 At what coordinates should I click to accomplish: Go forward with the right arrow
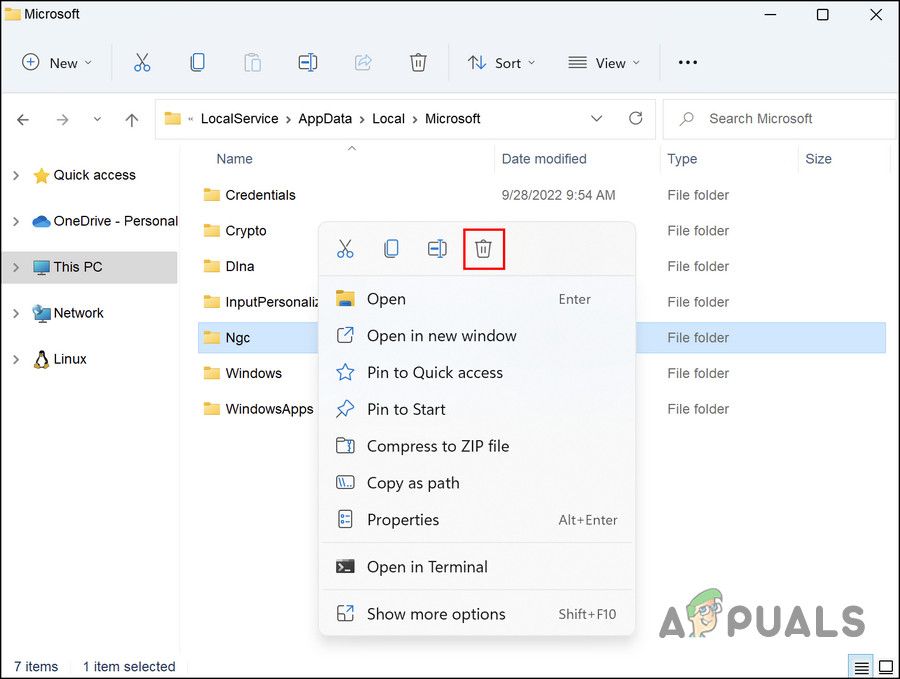point(63,119)
